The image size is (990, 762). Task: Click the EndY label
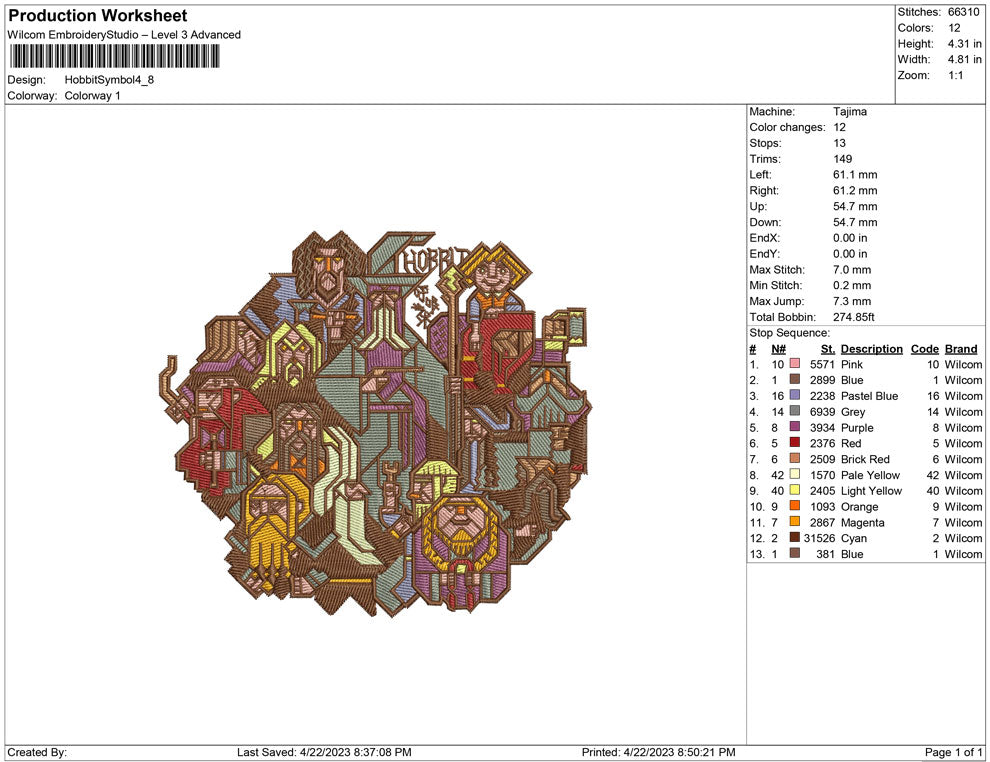[x=764, y=253]
